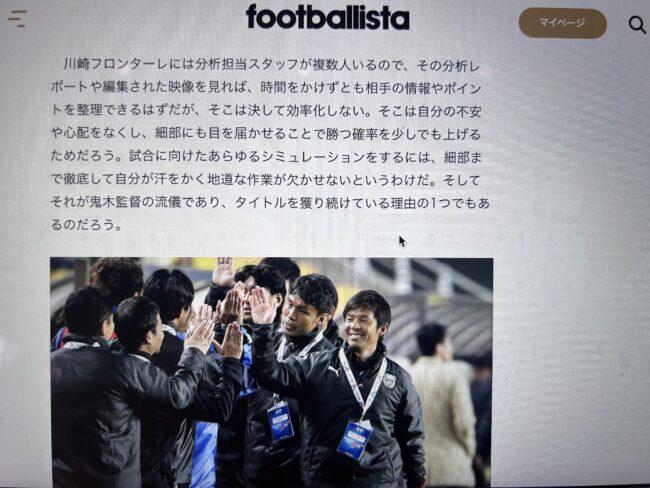Click the front blue ID badge on lanyard
Screen dimensions: 650x488
(355, 439)
